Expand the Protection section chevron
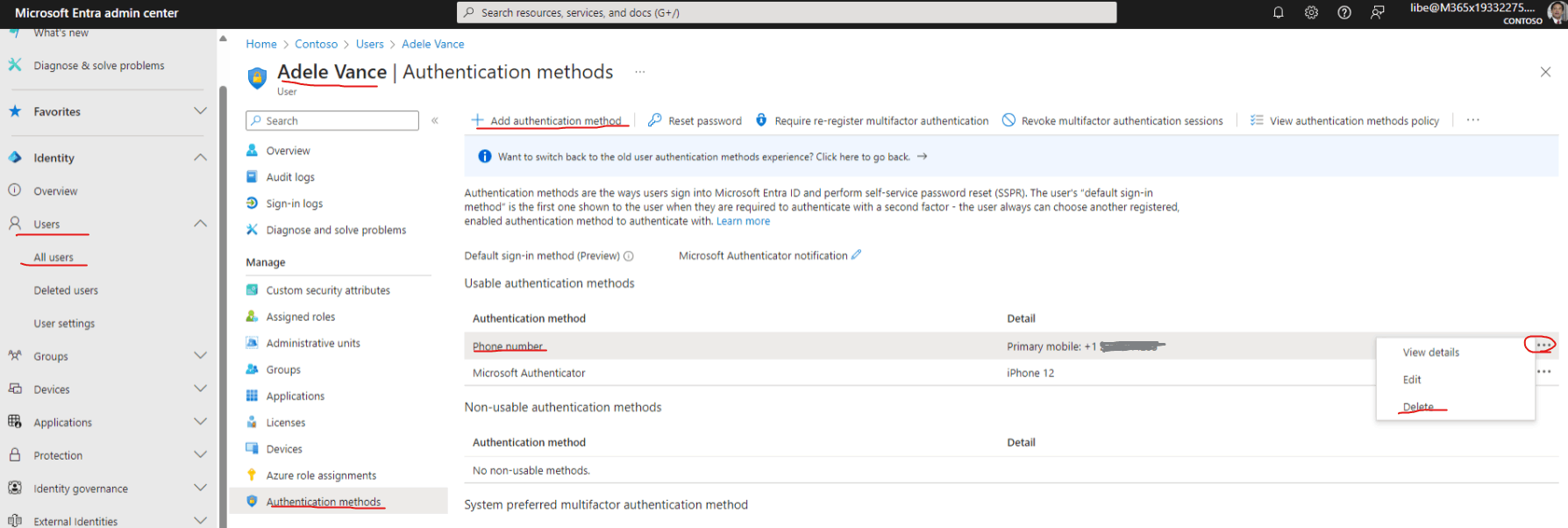Screen dimensions: 1568x528 pos(200,454)
